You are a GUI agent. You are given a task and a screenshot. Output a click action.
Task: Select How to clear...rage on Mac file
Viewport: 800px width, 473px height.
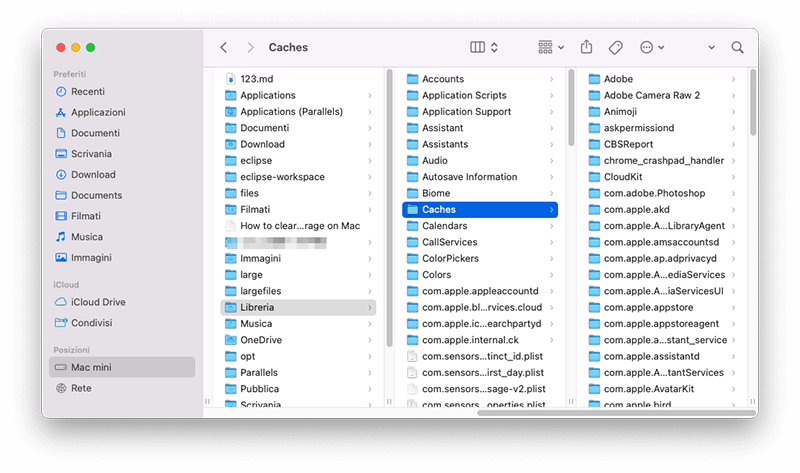pos(298,226)
